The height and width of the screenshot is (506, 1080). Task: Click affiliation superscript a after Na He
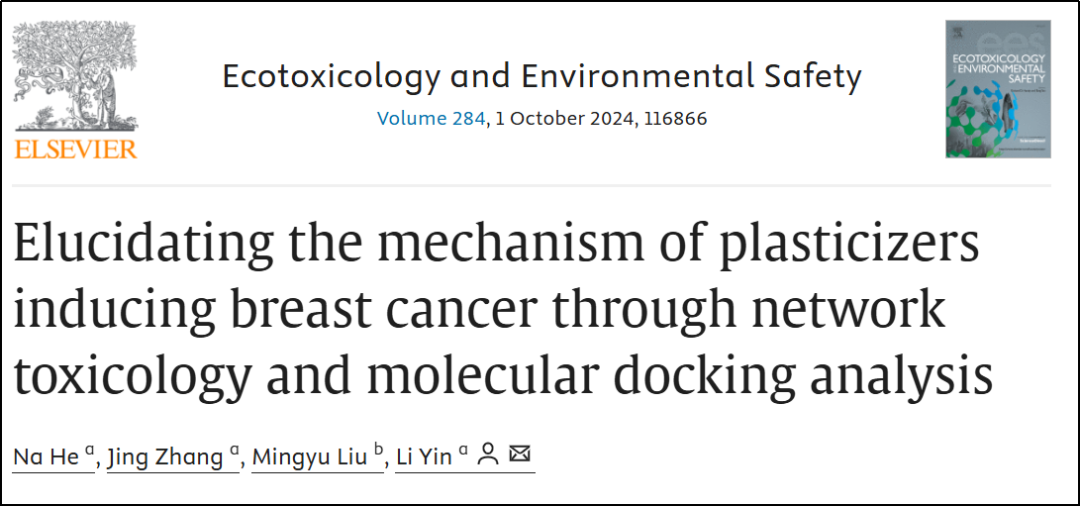coord(90,451)
